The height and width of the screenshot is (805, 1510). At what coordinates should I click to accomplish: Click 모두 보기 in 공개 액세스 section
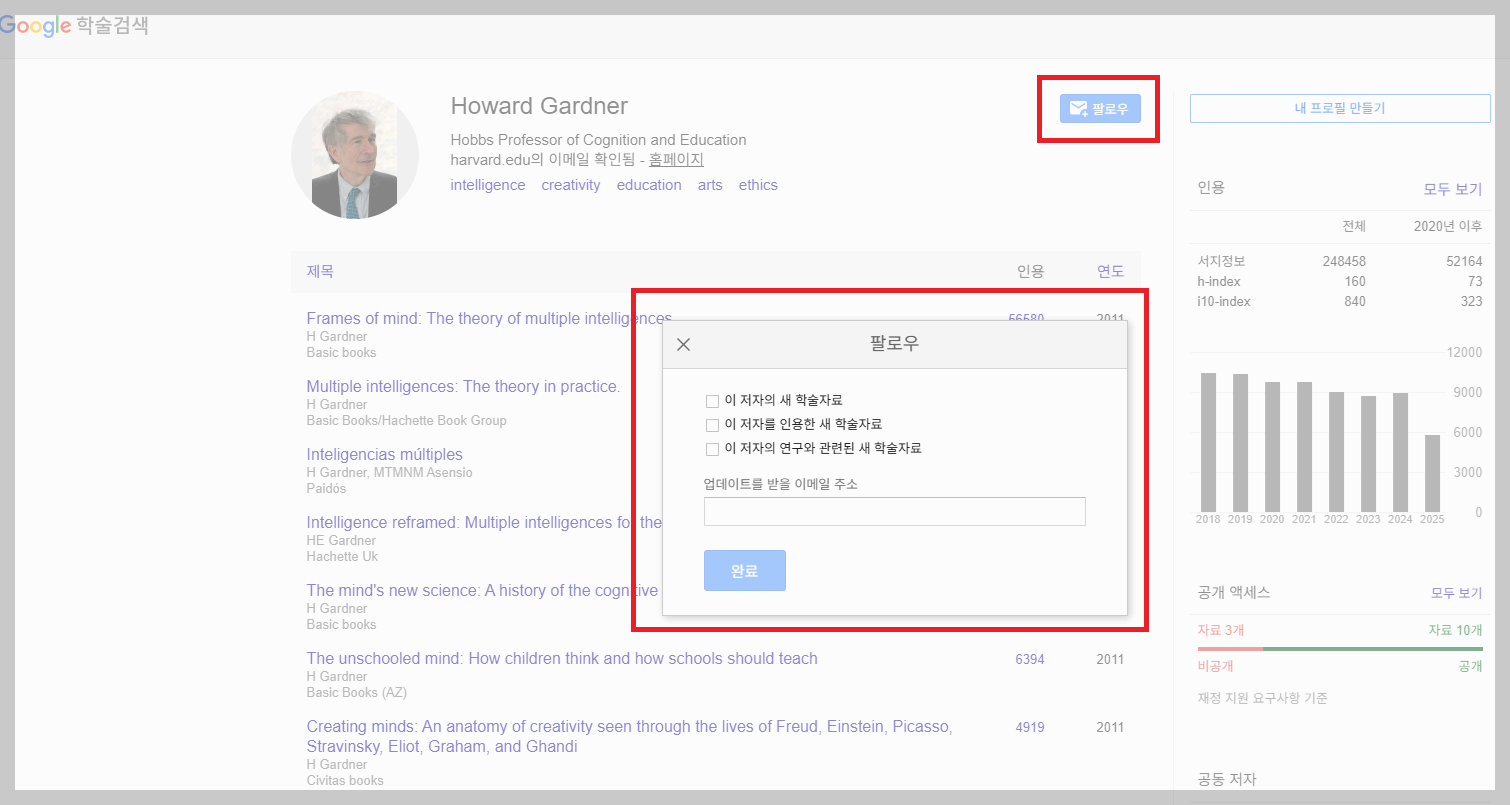pos(1455,592)
